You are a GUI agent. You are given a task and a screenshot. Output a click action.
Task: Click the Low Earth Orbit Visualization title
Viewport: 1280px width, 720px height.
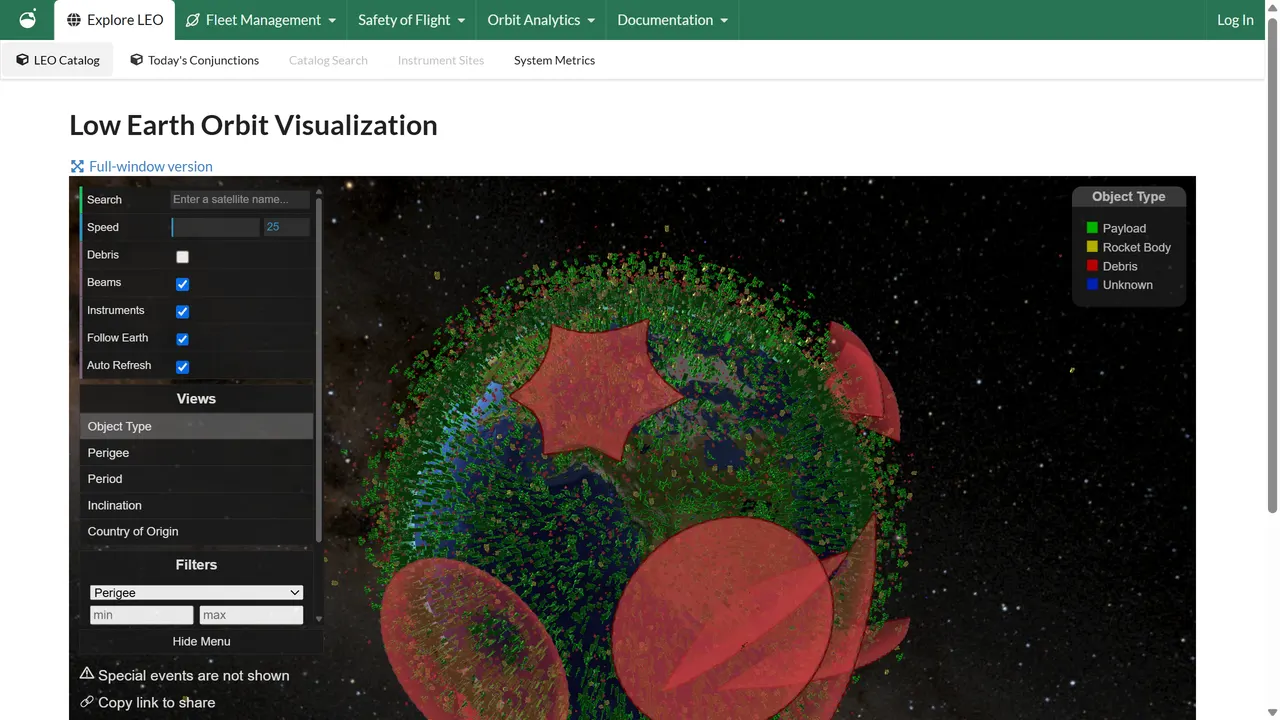pos(253,125)
